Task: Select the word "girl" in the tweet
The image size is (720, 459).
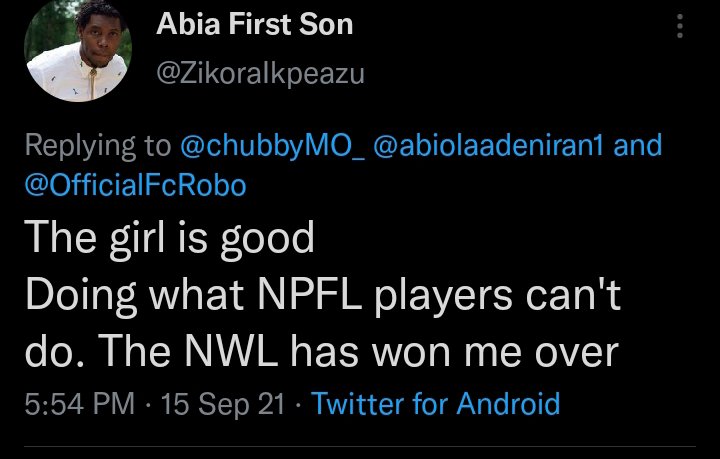Action: tap(124, 237)
